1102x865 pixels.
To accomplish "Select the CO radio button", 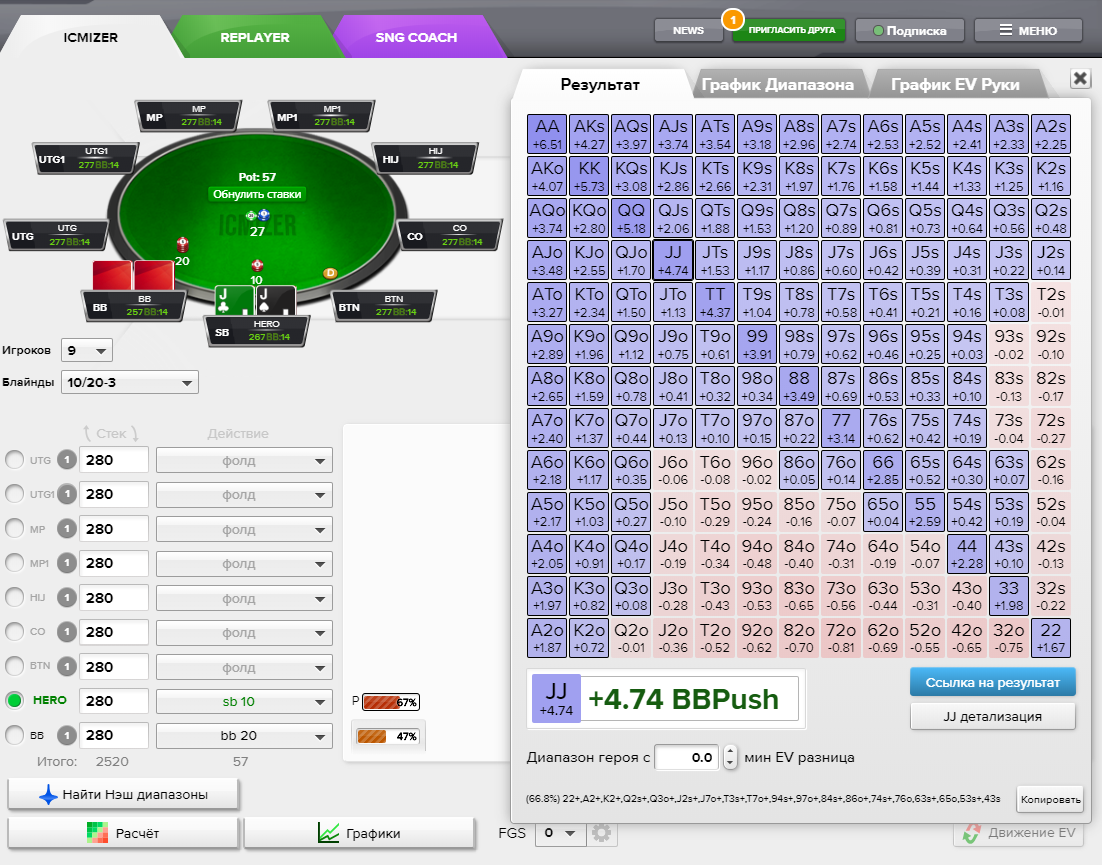I will (x=14, y=632).
